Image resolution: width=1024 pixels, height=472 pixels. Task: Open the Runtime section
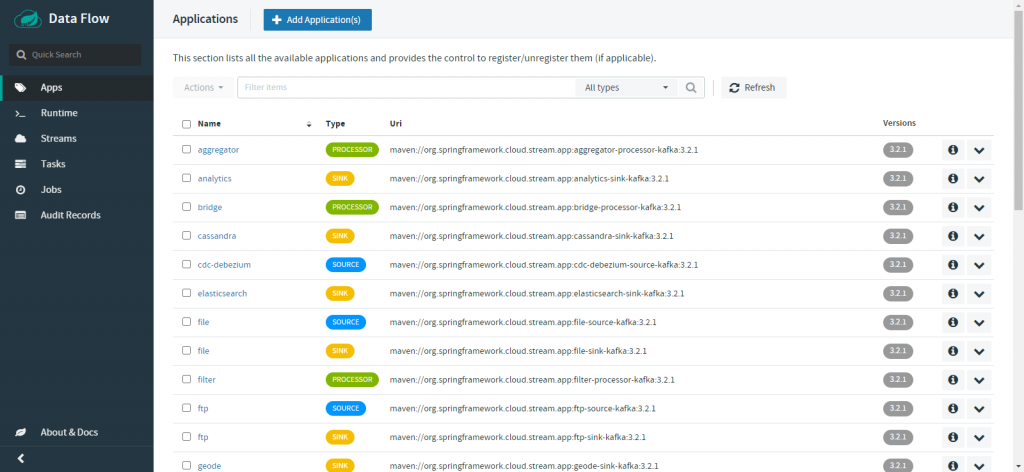pyautogui.click(x=77, y=113)
